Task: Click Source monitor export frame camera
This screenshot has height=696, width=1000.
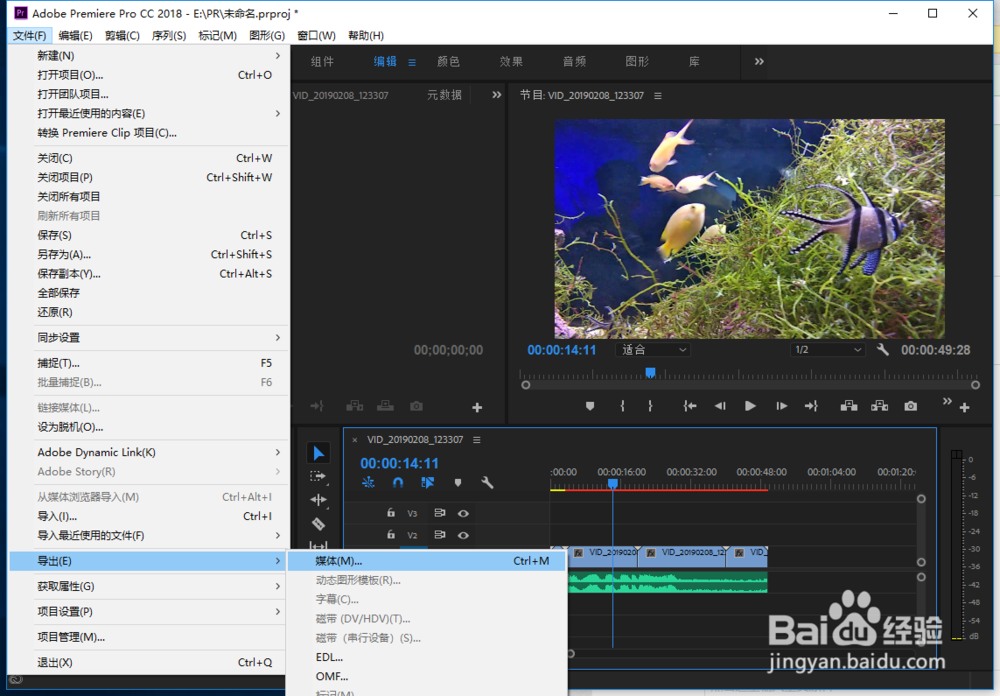Action: 416,406
